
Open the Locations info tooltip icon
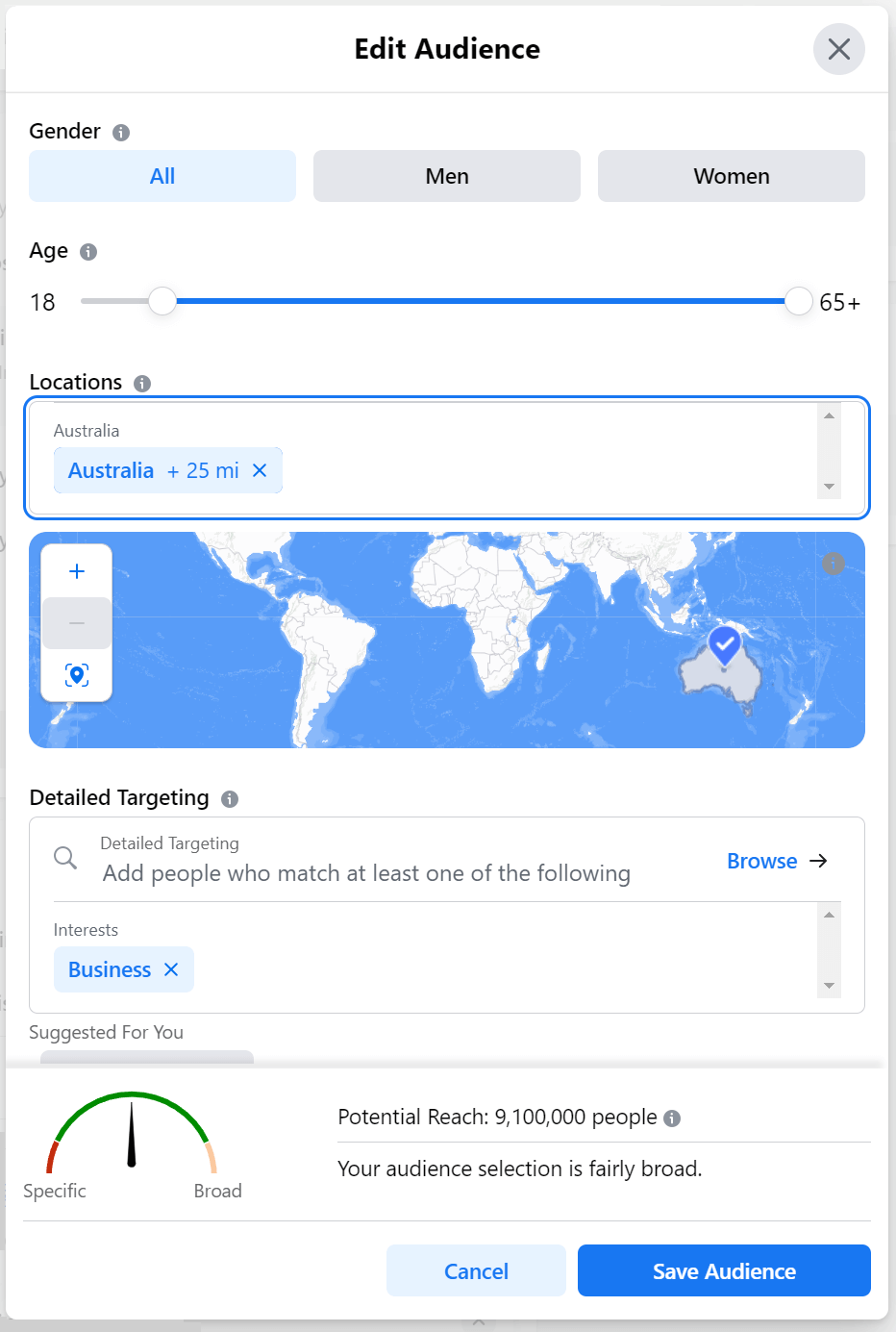click(x=141, y=383)
